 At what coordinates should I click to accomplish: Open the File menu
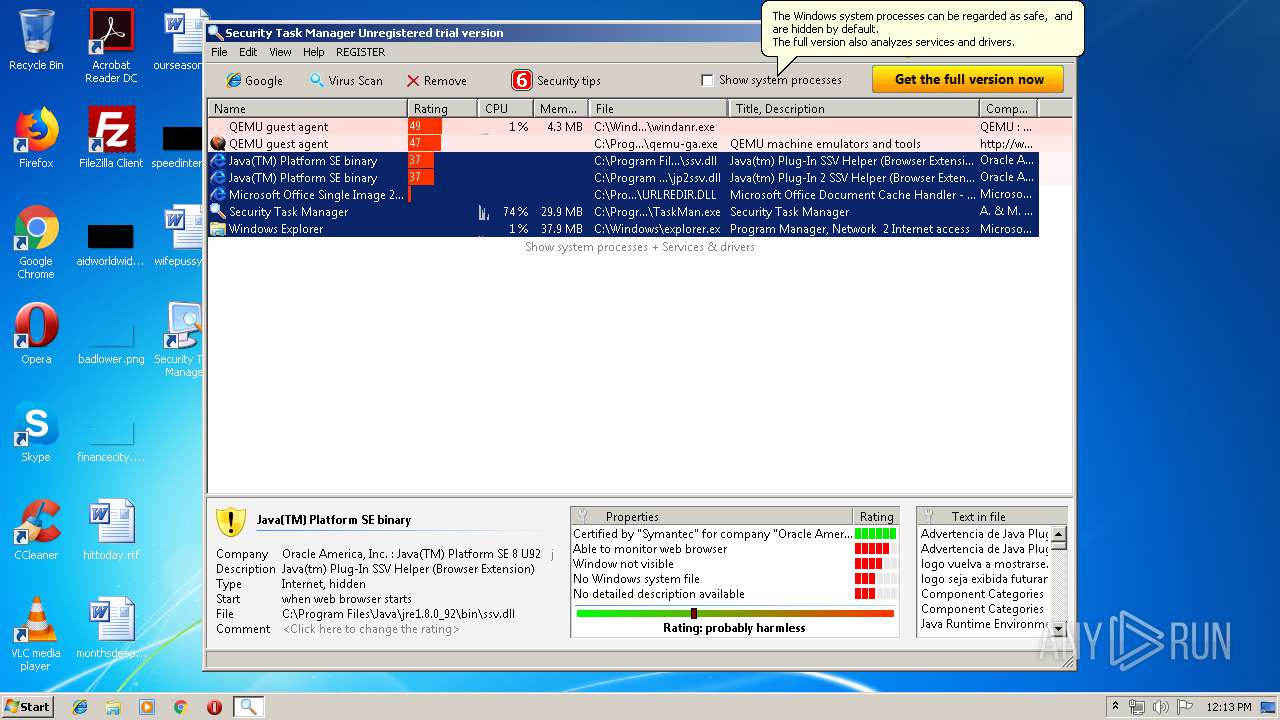click(x=219, y=52)
